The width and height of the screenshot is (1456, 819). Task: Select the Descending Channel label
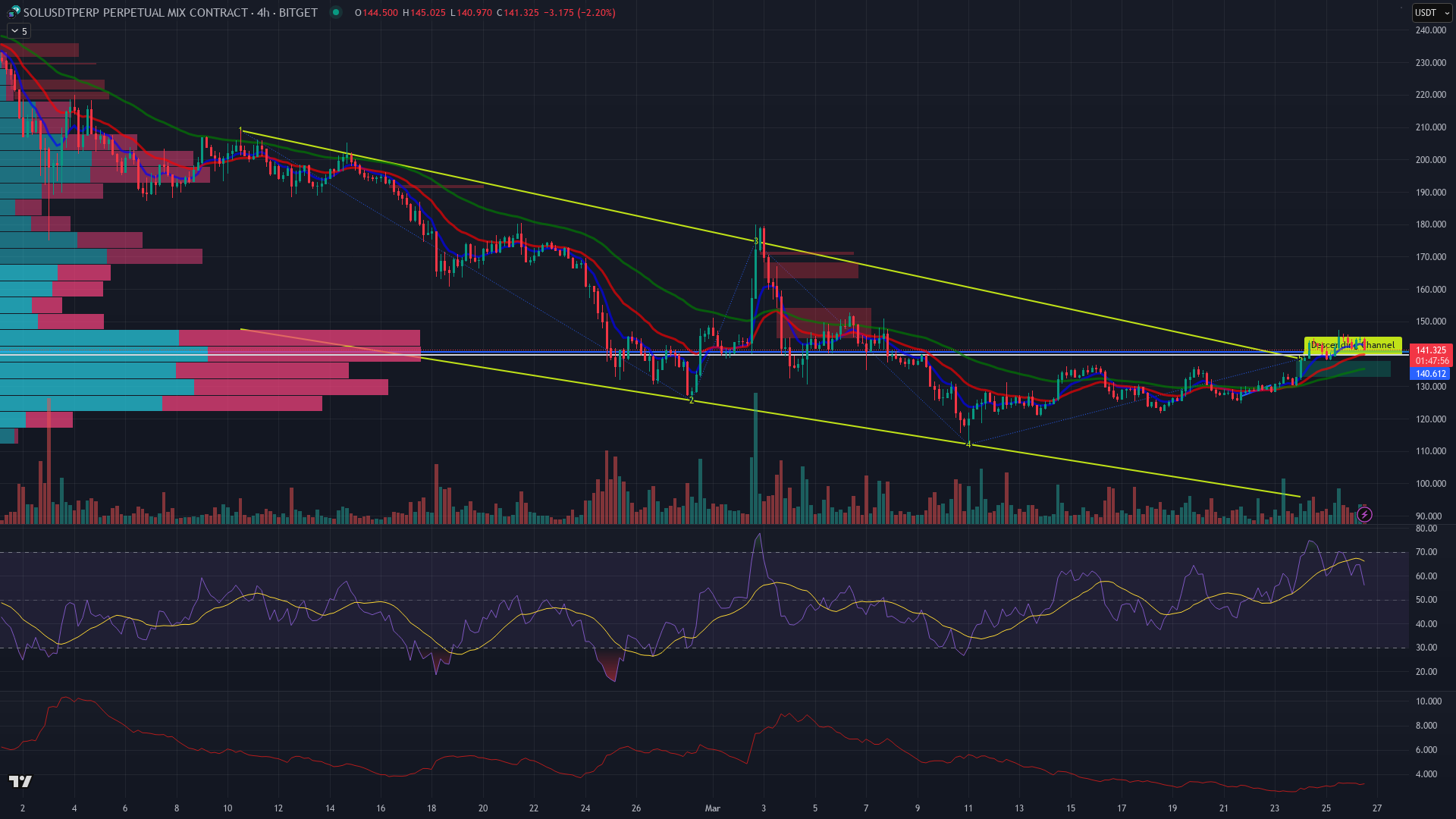(x=1352, y=345)
